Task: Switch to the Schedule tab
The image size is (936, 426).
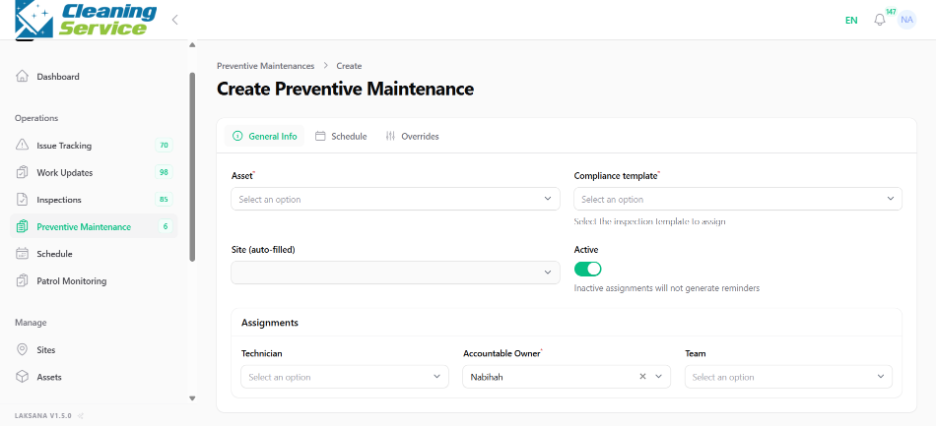Action: click(341, 136)
